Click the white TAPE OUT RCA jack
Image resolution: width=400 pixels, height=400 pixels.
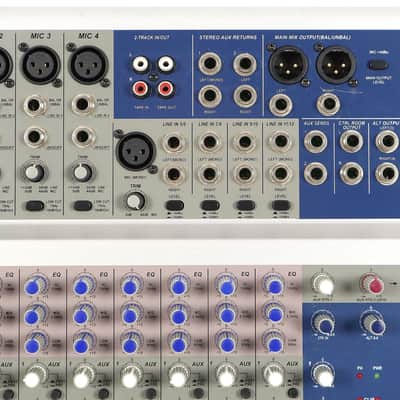166,63
